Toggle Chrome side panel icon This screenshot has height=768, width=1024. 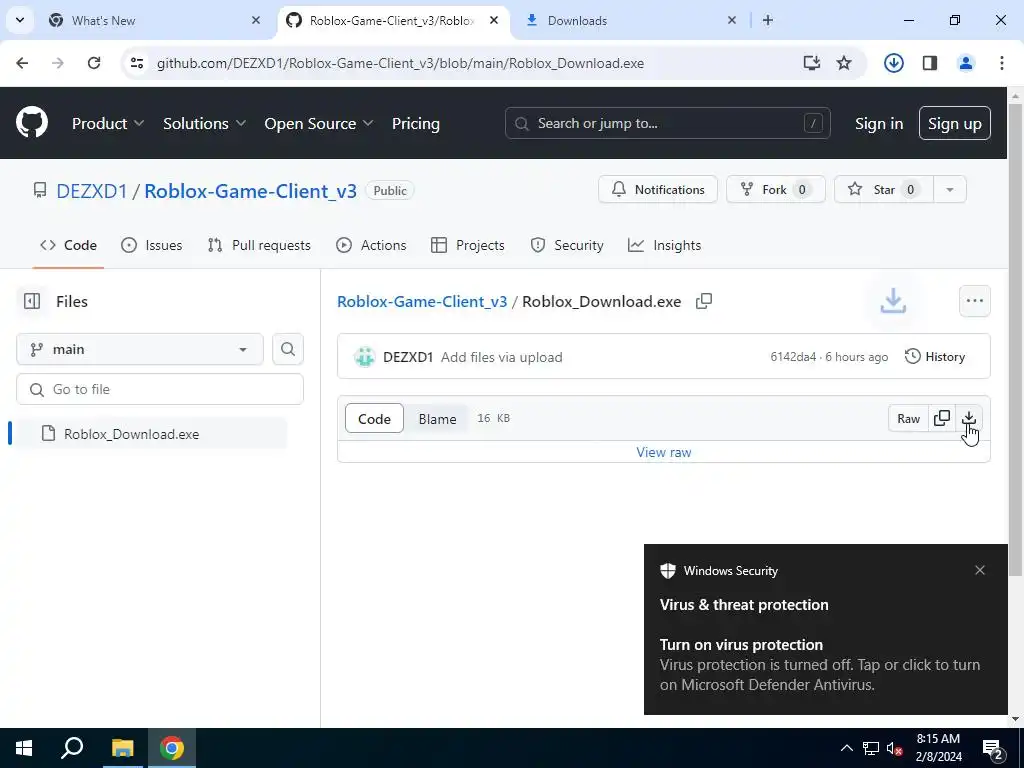click(x=930, y=63)
